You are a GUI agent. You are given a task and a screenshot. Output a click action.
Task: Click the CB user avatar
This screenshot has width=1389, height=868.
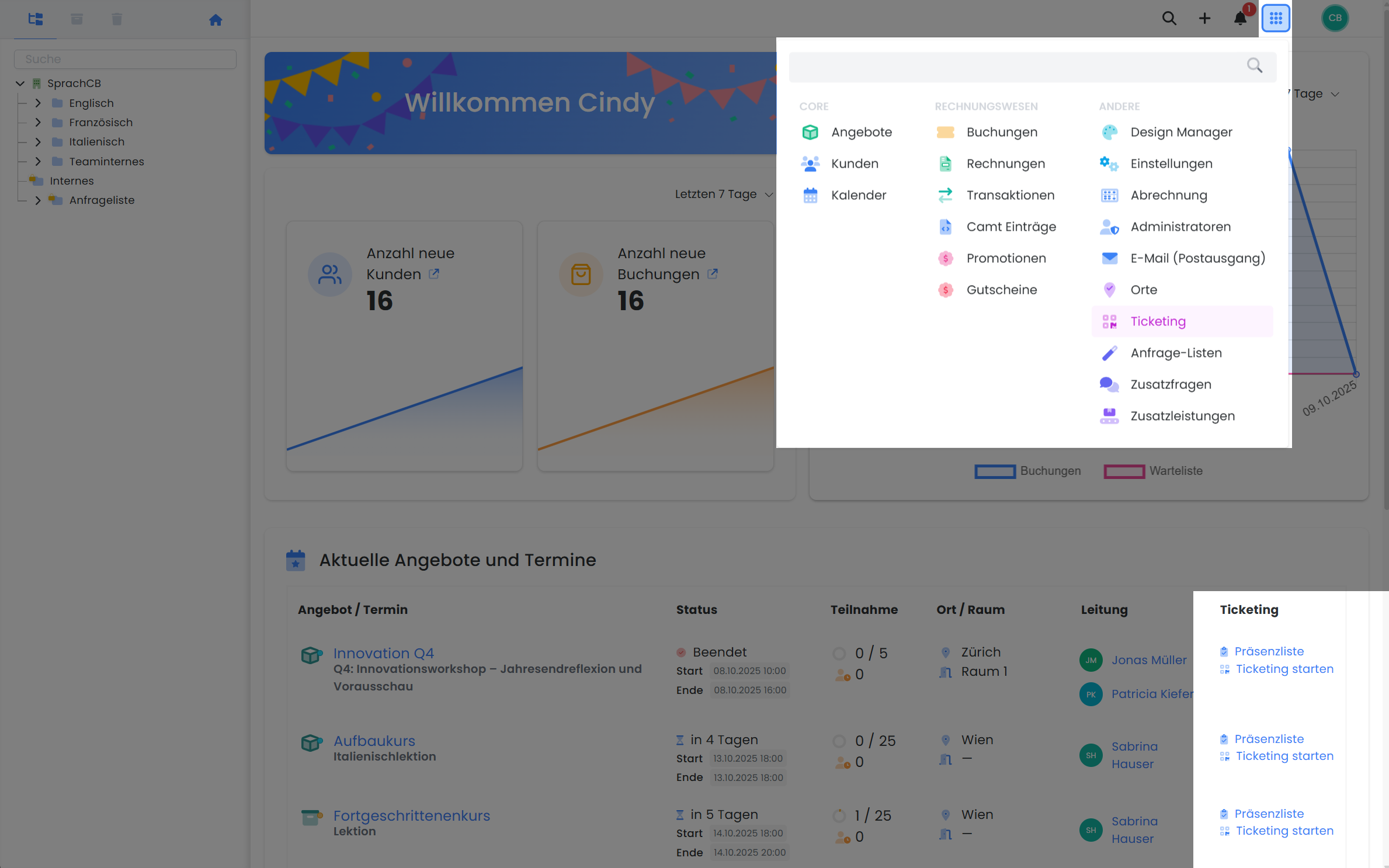[1335, 18]
